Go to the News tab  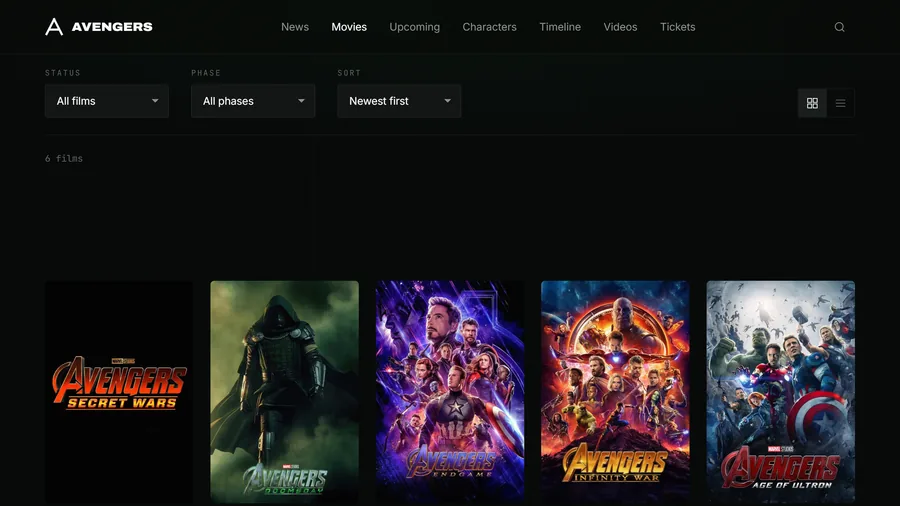tap(295, 27)
